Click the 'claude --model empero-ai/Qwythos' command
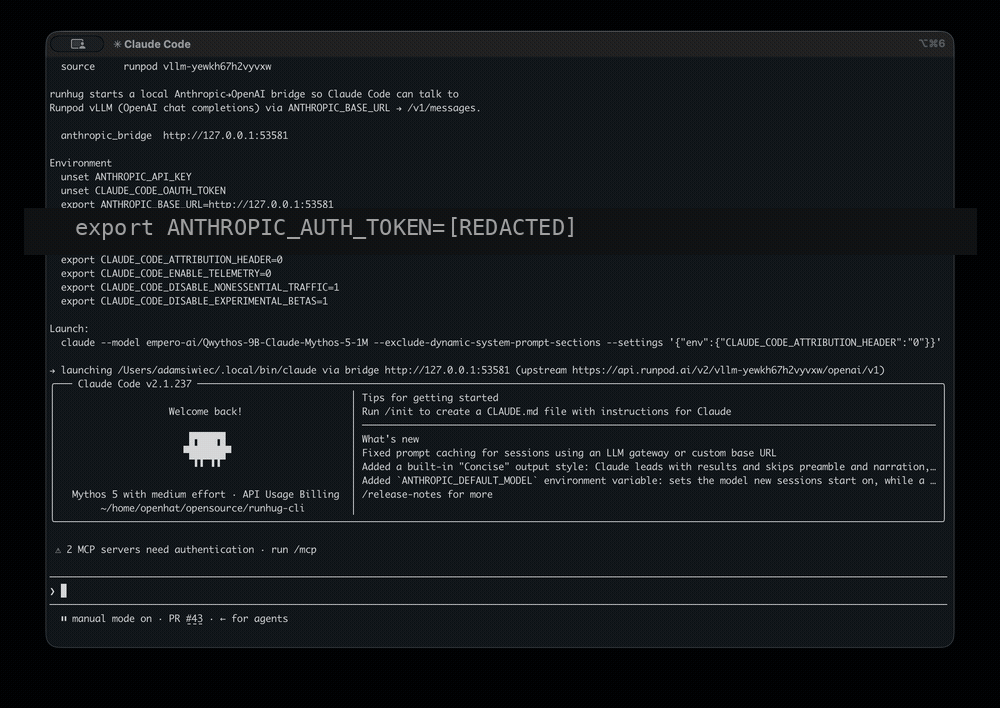 [501, 343]
